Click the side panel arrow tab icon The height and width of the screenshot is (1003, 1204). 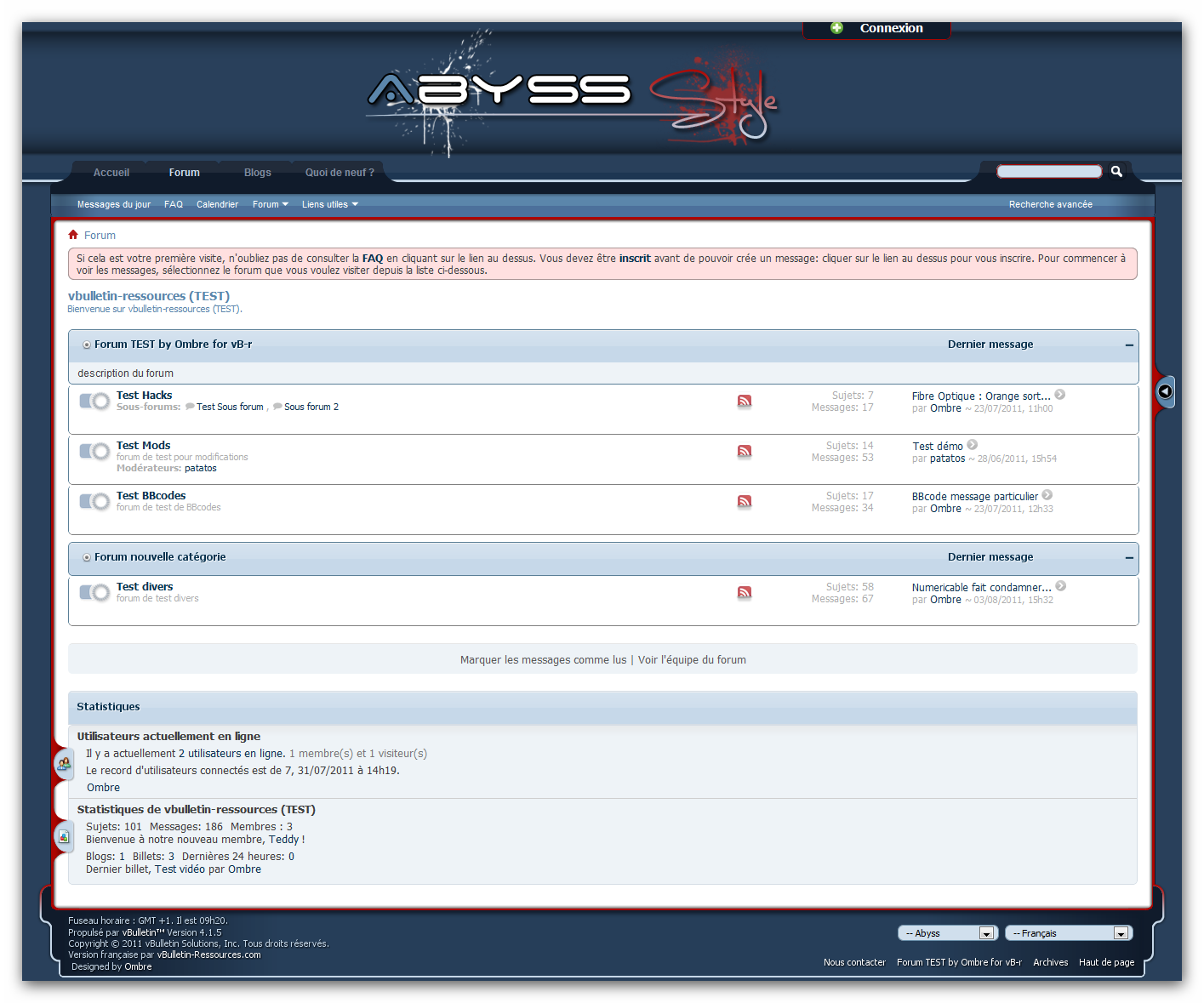pos(1166,391)
